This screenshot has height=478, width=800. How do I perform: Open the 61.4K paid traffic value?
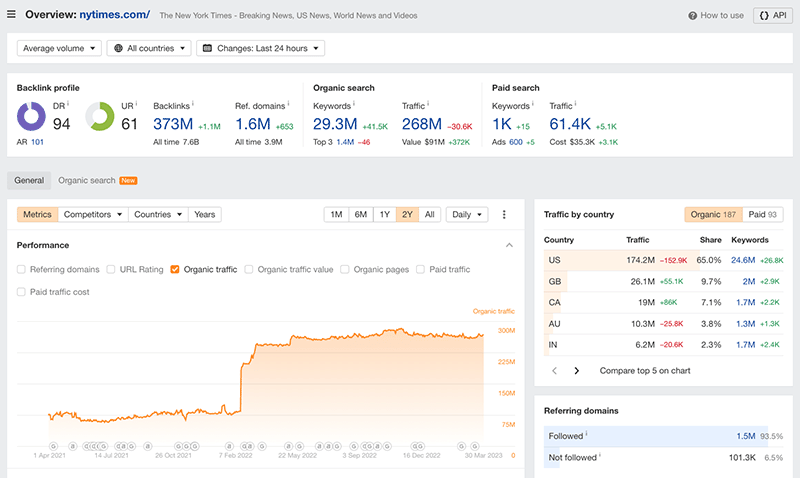[570, 124]
